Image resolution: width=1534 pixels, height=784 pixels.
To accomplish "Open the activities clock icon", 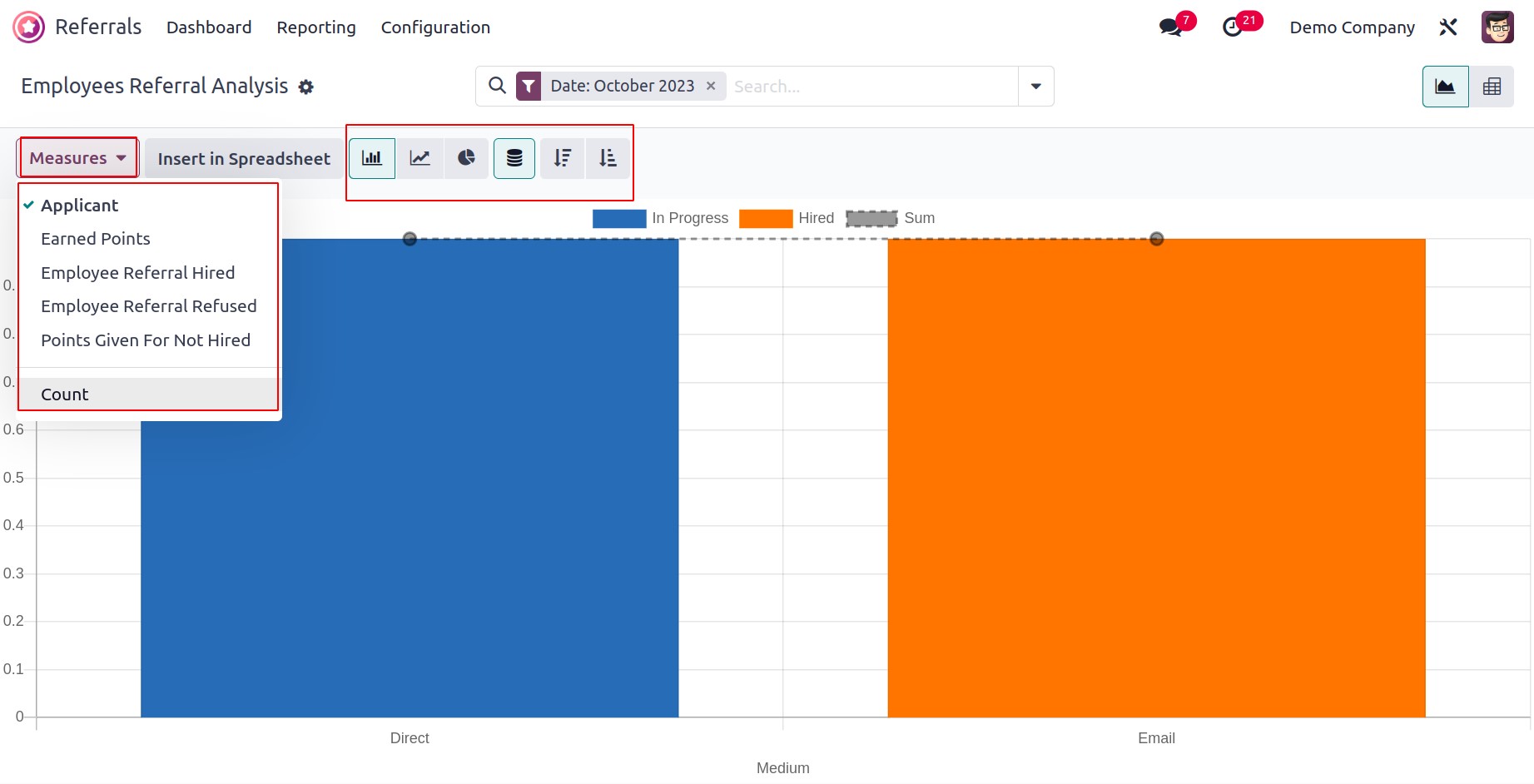I will [x=1233, y=27].
